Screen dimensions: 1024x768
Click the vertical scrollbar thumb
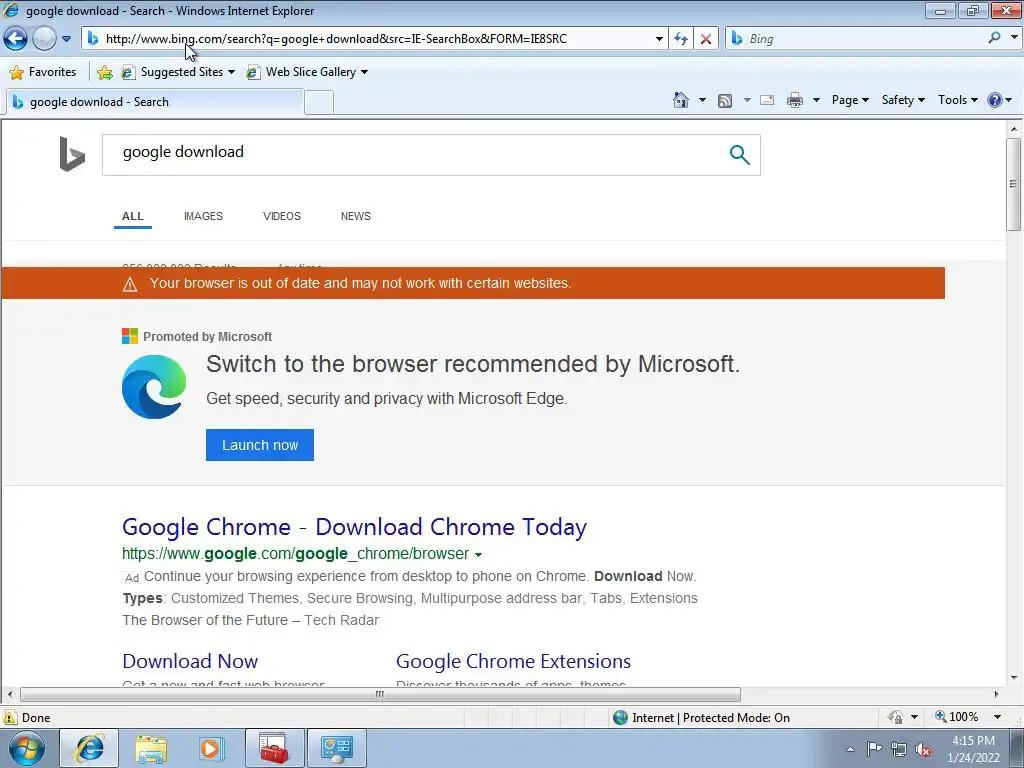[1014, 184]
